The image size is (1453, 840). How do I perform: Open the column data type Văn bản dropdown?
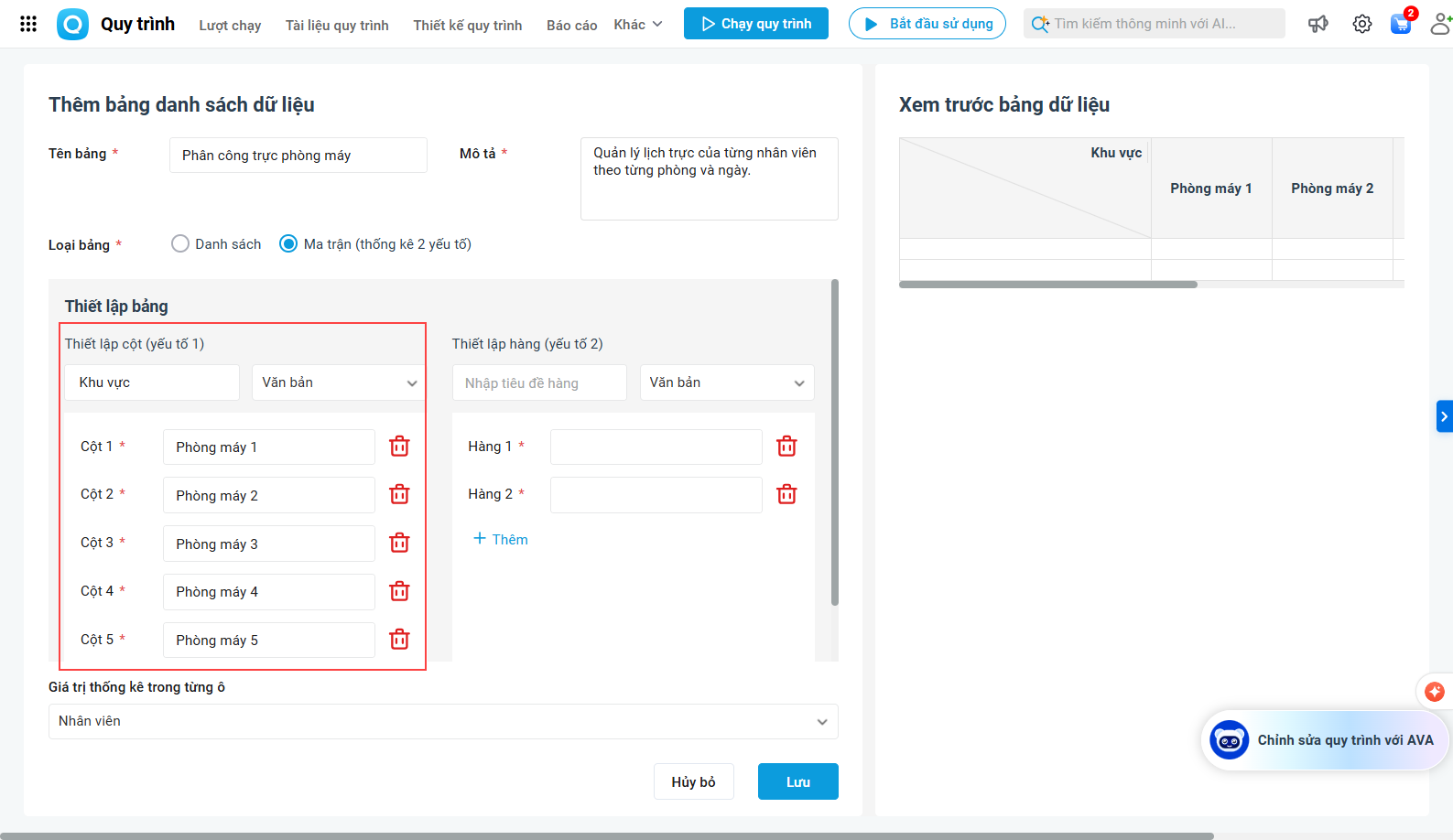point(339,382)
